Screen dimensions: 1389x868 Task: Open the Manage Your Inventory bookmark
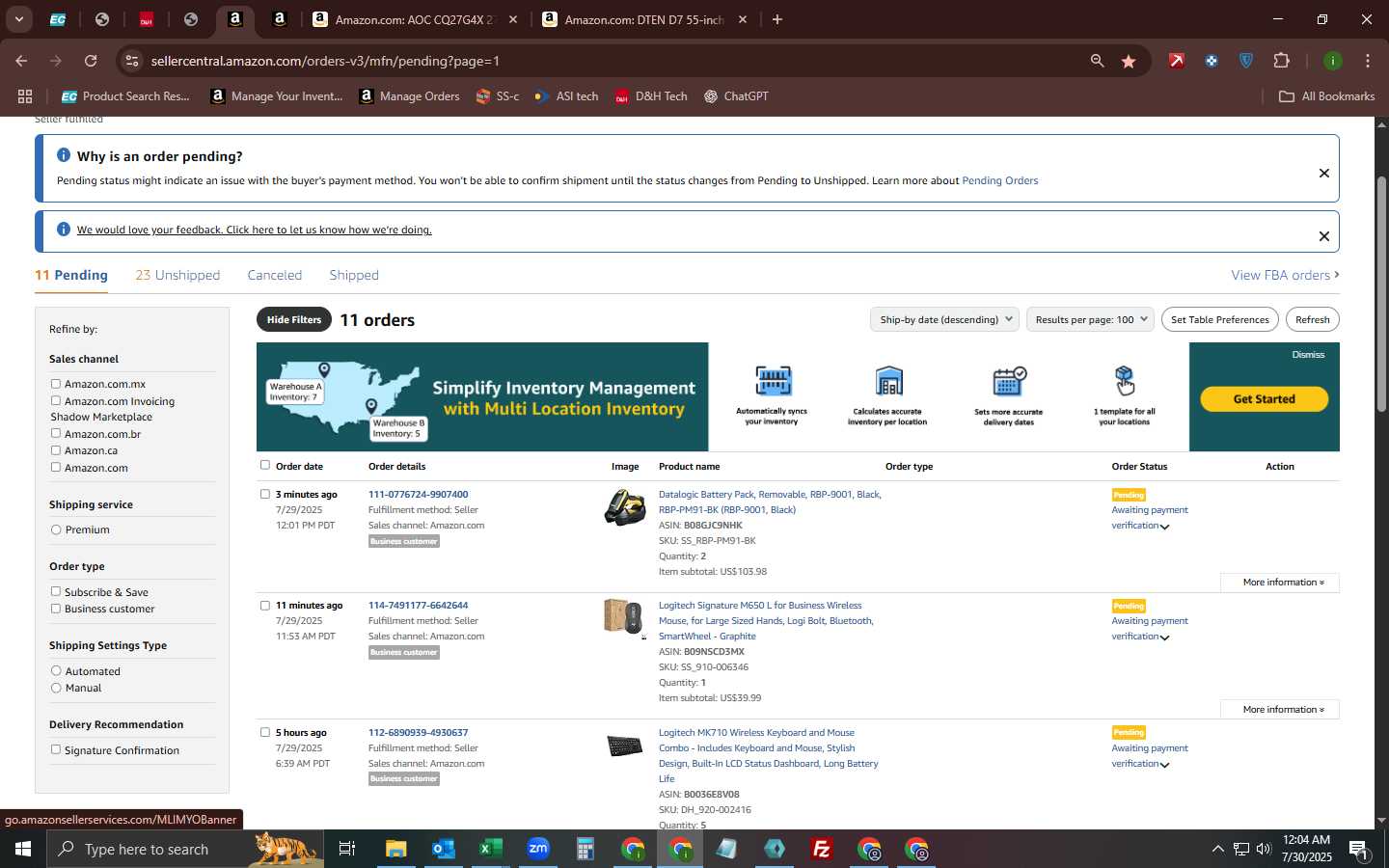tap(277, 96)
